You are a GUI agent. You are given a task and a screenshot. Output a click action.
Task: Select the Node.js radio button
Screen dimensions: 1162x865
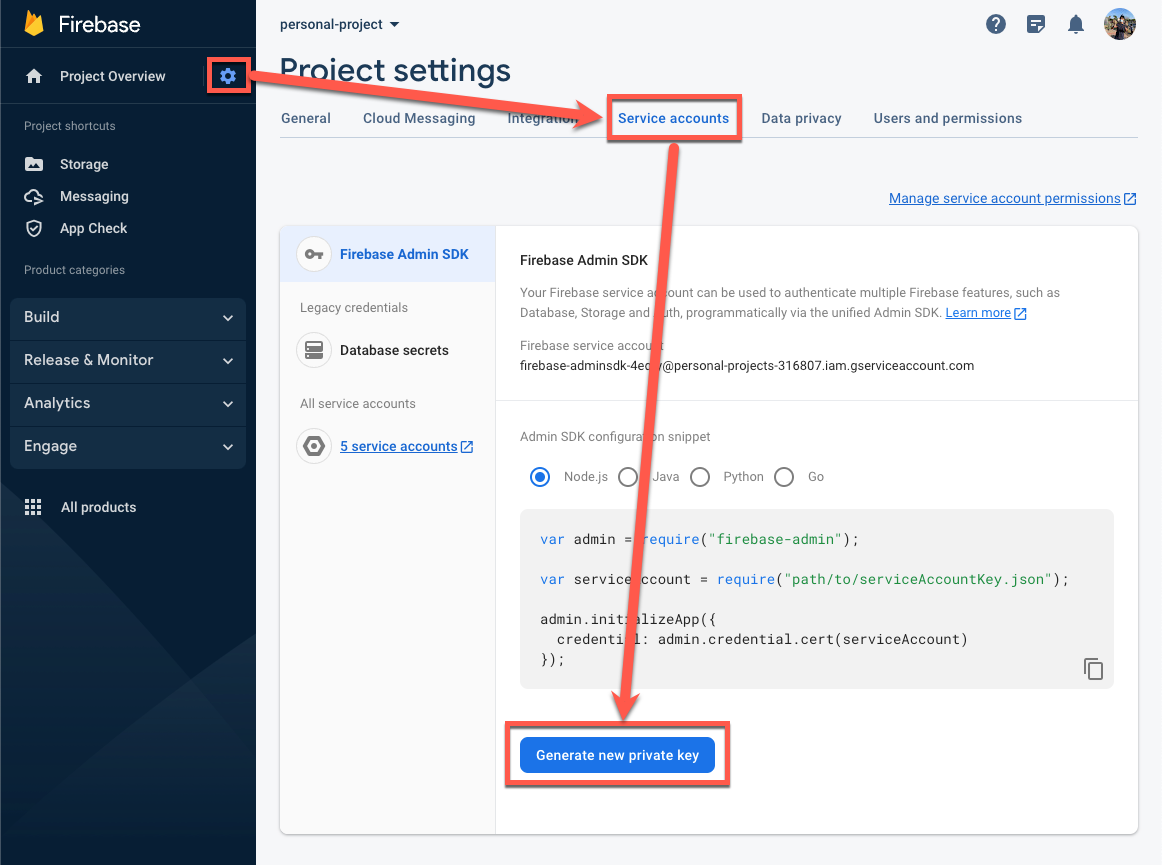(x=540, y=477)
